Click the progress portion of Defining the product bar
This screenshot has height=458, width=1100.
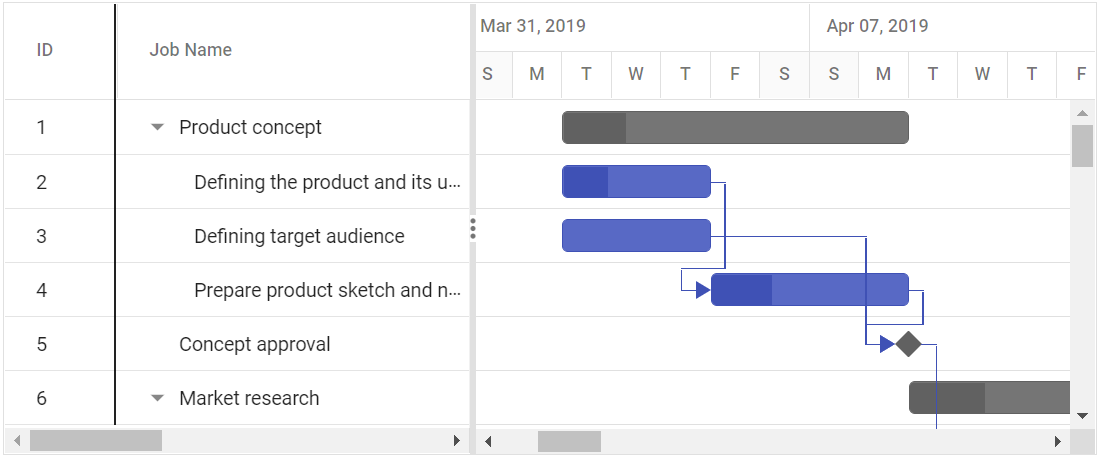586,182
